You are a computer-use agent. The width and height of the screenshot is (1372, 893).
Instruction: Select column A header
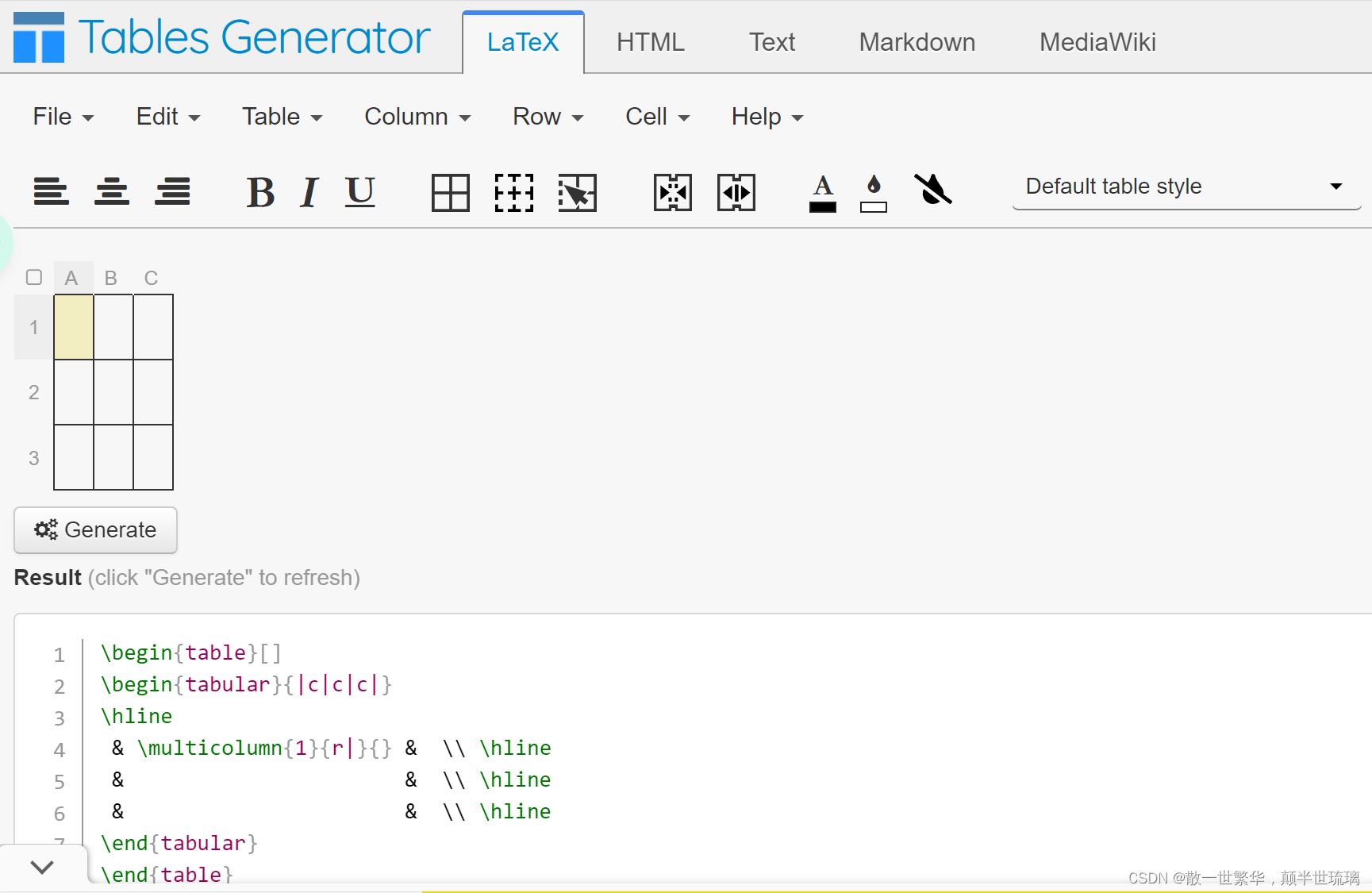73,278
